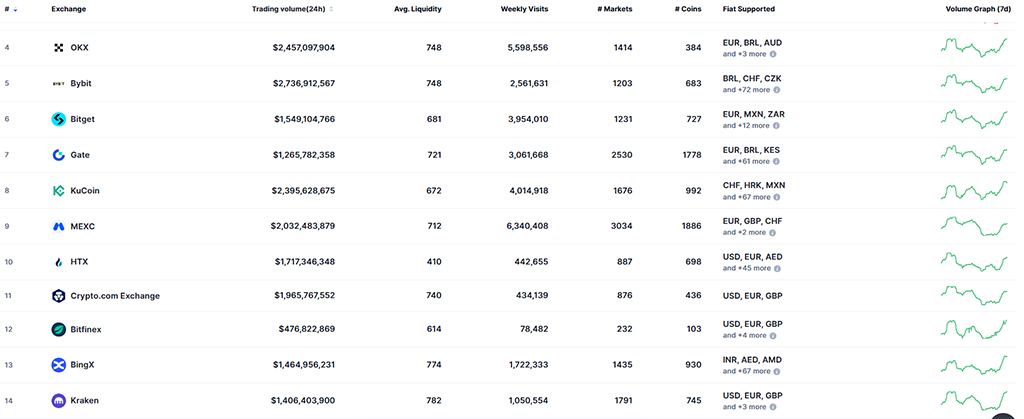Viewport: 1024px width, 419px height.
Task: Open the Bitget logo icon
Action: point(58,119)
